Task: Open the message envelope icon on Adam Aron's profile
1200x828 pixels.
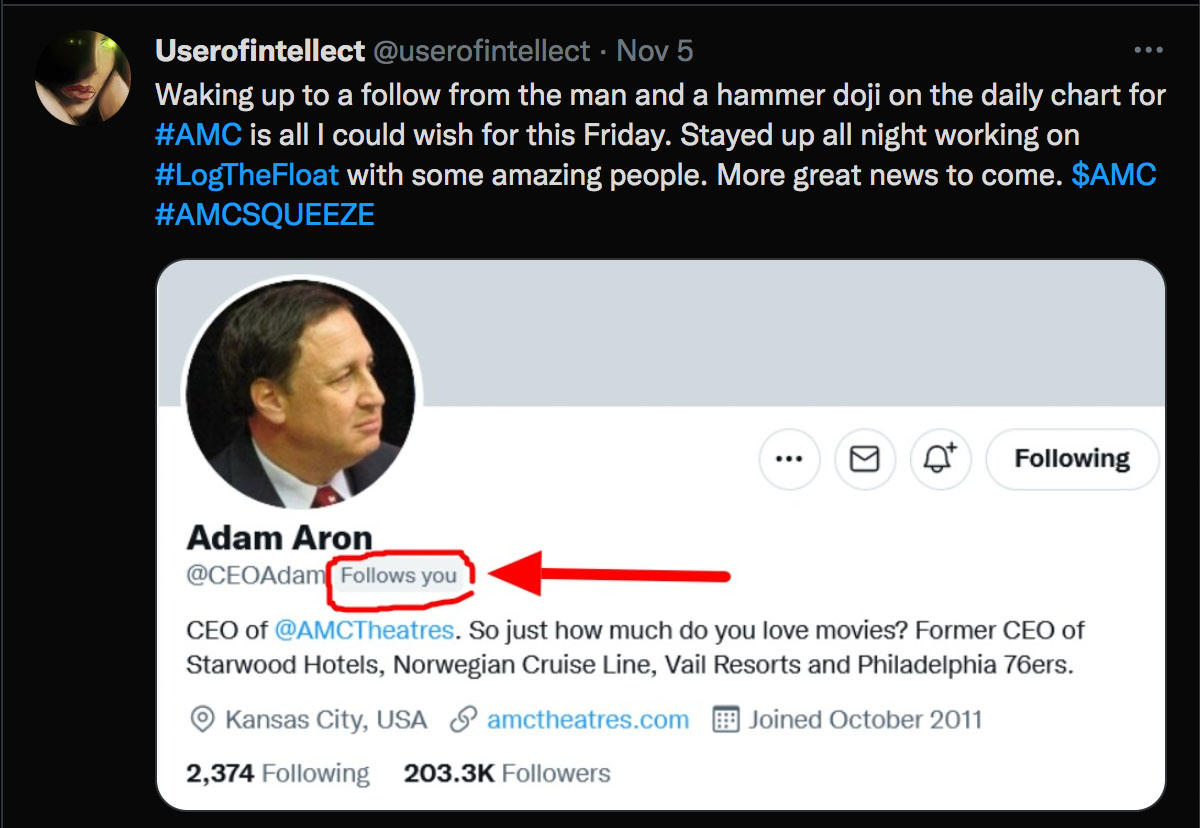Action: 864,458
